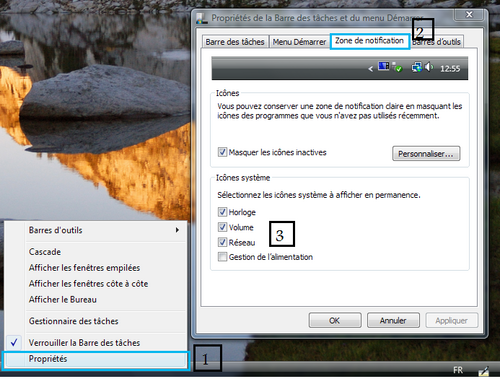Click the Annuler button
Viewport: 500px width, 379px height.
(x=393, y=320)
